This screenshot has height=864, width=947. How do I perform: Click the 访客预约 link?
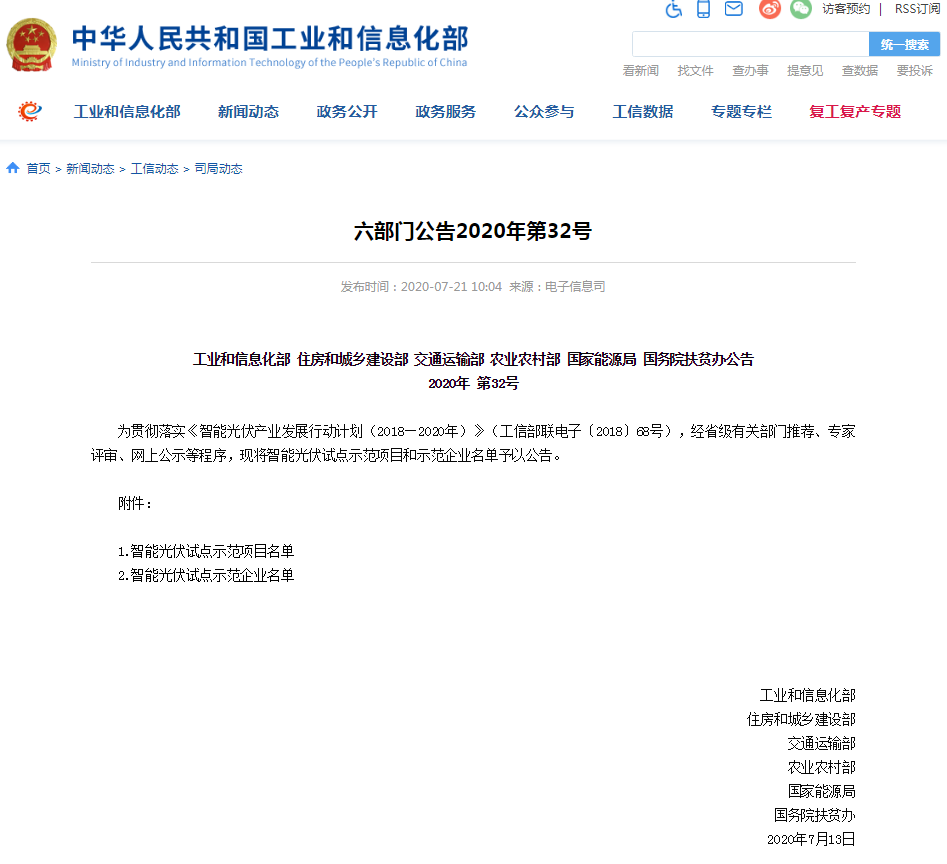(846, 9)
